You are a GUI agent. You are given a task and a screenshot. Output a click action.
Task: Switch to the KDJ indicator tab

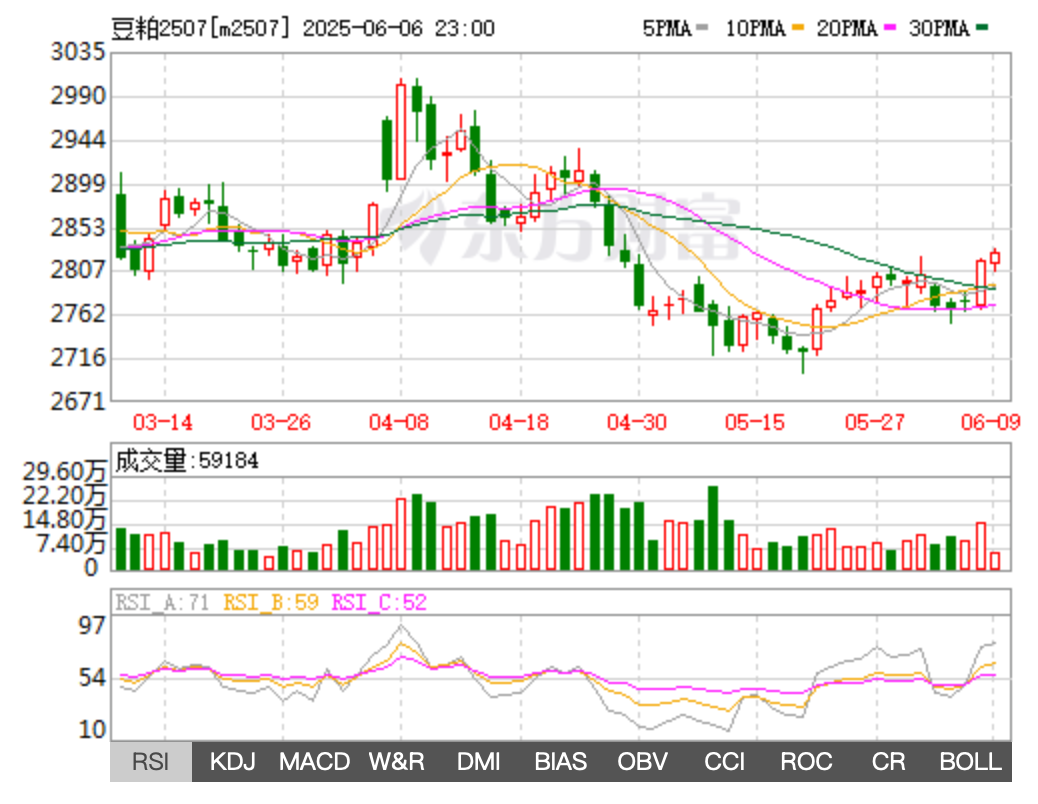(x=233, y=762)
